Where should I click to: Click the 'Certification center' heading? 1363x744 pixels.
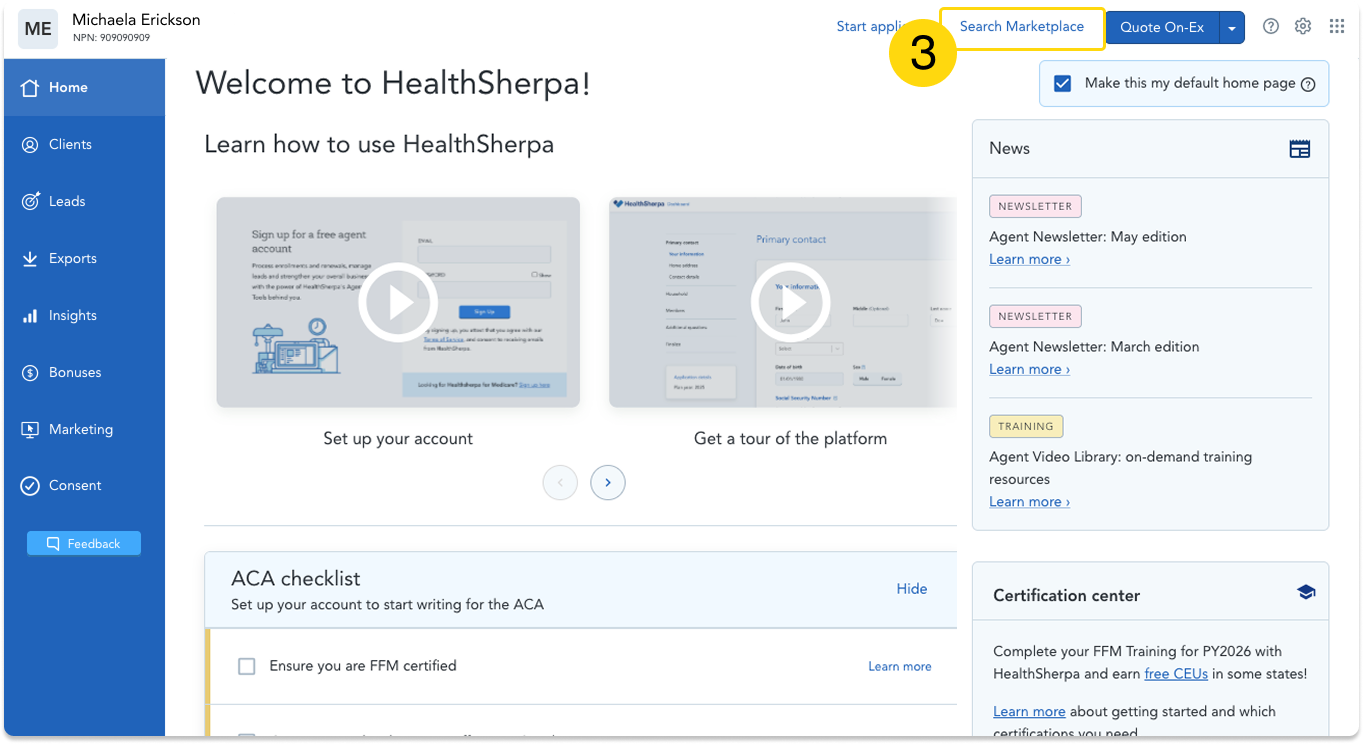click(1067, 596)
